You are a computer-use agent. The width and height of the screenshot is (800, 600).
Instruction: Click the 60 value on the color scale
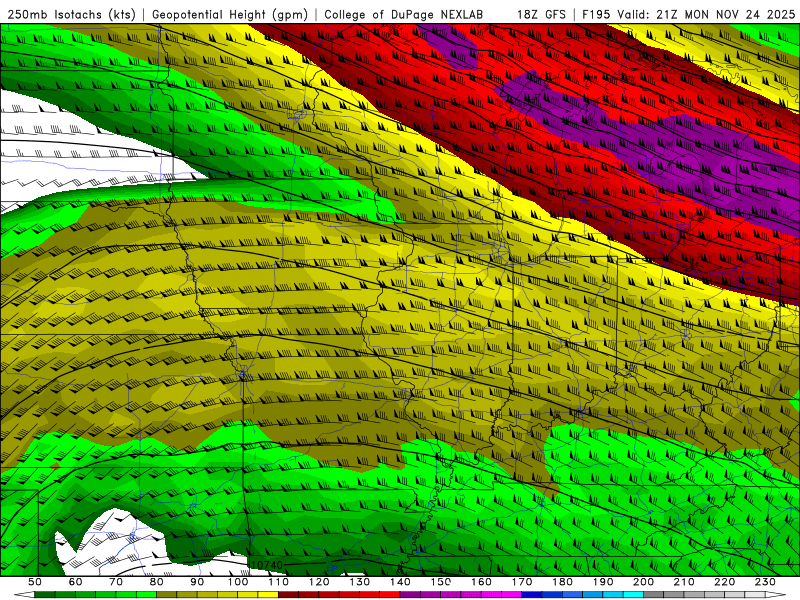76,582
